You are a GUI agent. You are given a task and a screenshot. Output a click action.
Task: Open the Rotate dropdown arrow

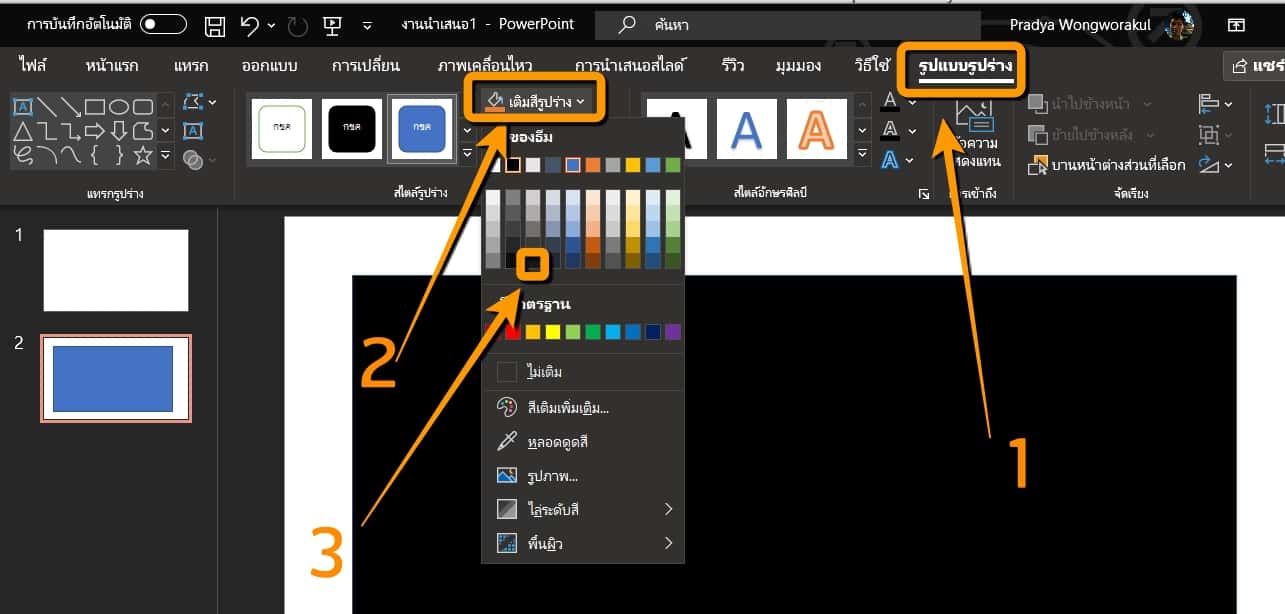point(1229,165)
